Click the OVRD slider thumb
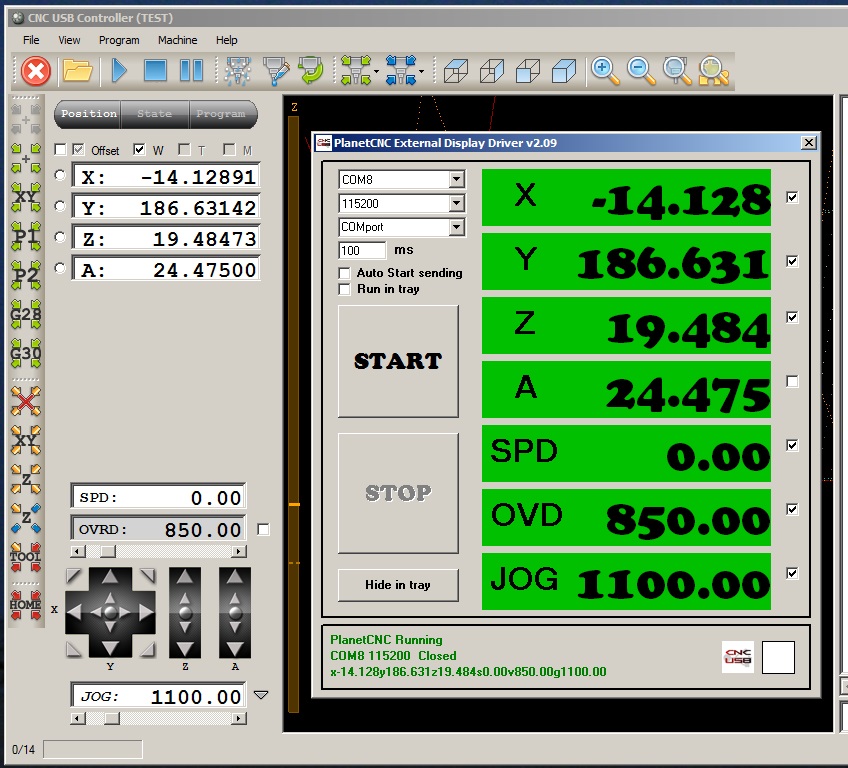This screenshot has width=848, height=768. [108, 552]
